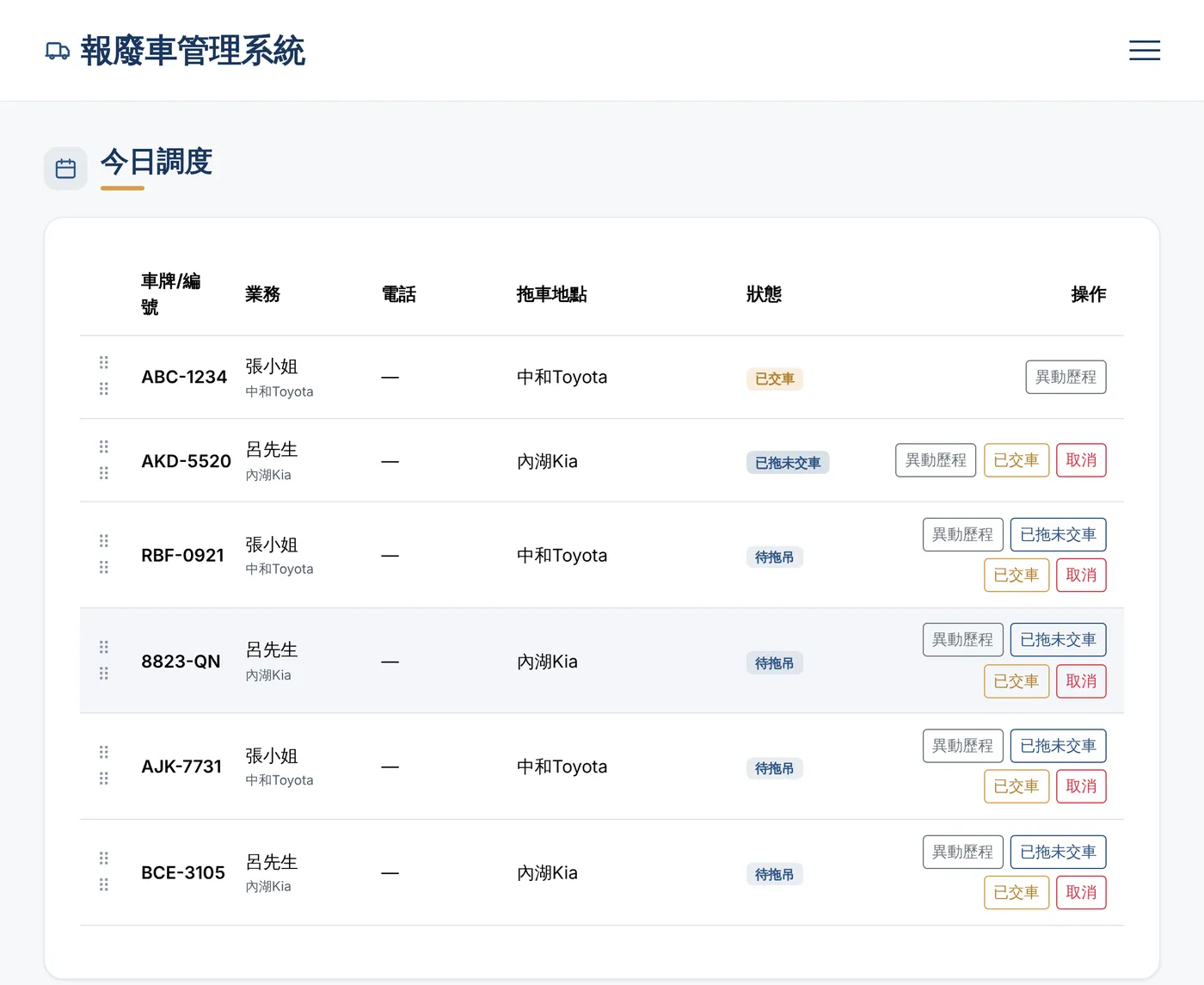Image resolution: width=1204 pixels, height=985 pixels.
Task: Show 異動歷程 for 8823-QN
Action: click(x=963, y=640)
